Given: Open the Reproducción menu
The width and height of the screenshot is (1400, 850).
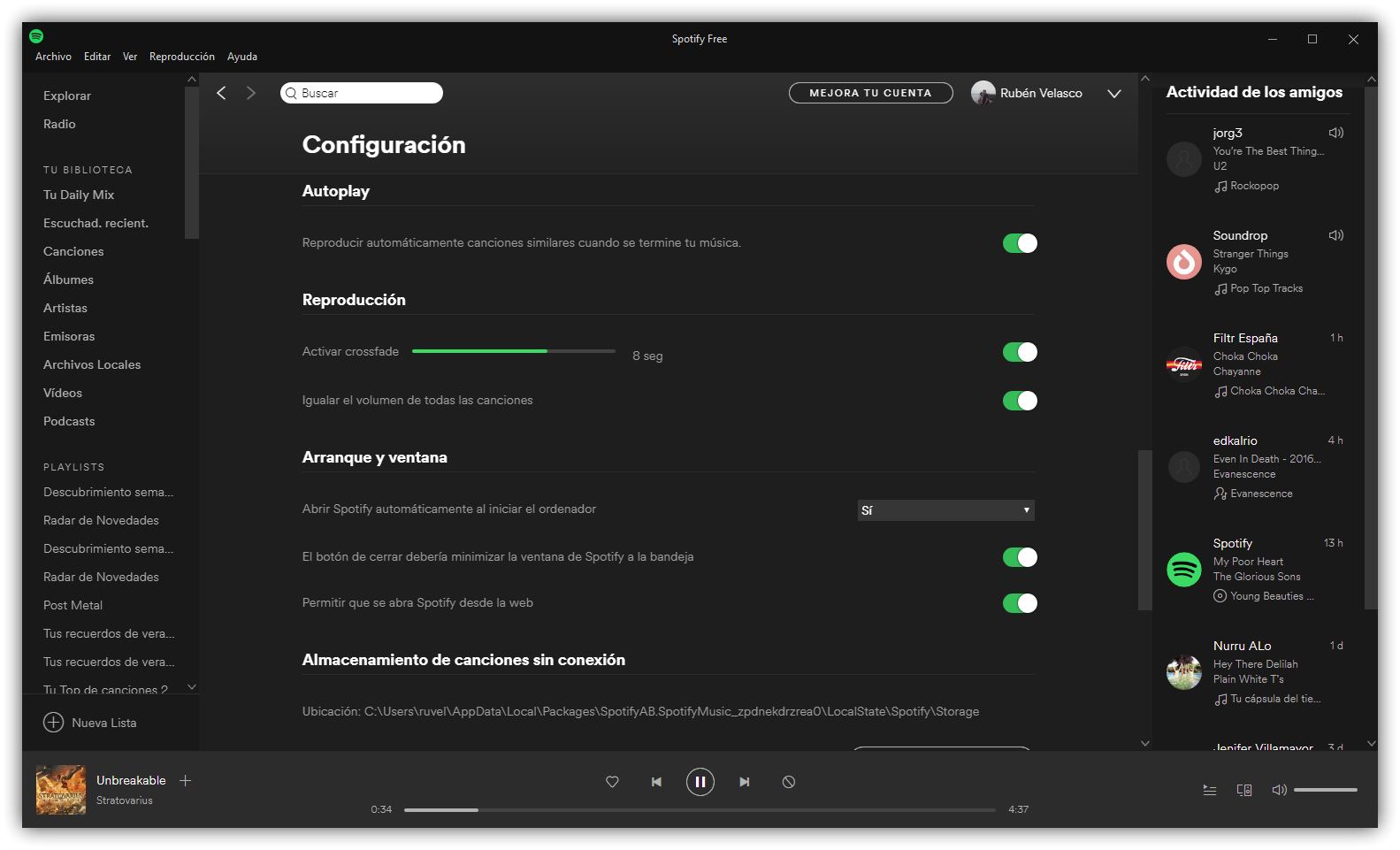Looking at the screenshot, I should point(182,57).
